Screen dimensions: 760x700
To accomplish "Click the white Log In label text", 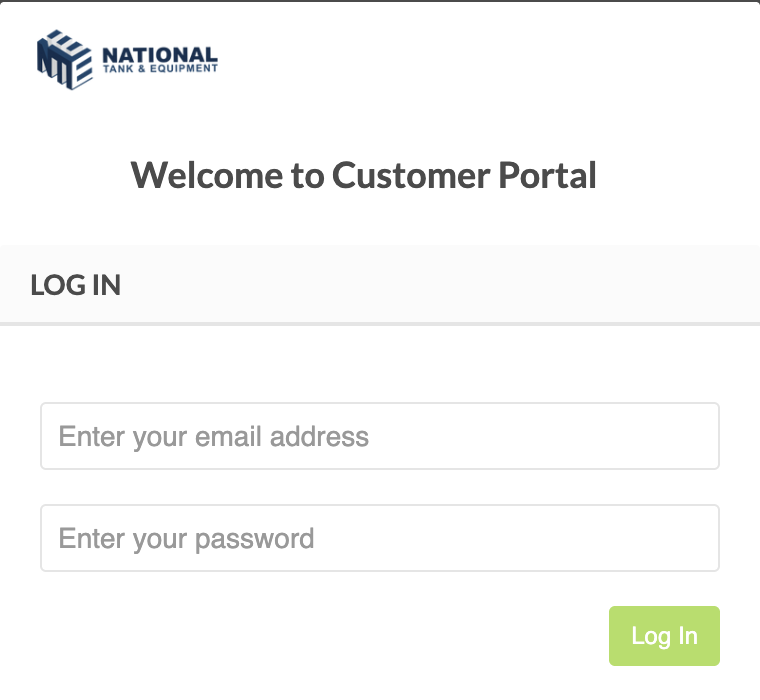I will point(665,636).
